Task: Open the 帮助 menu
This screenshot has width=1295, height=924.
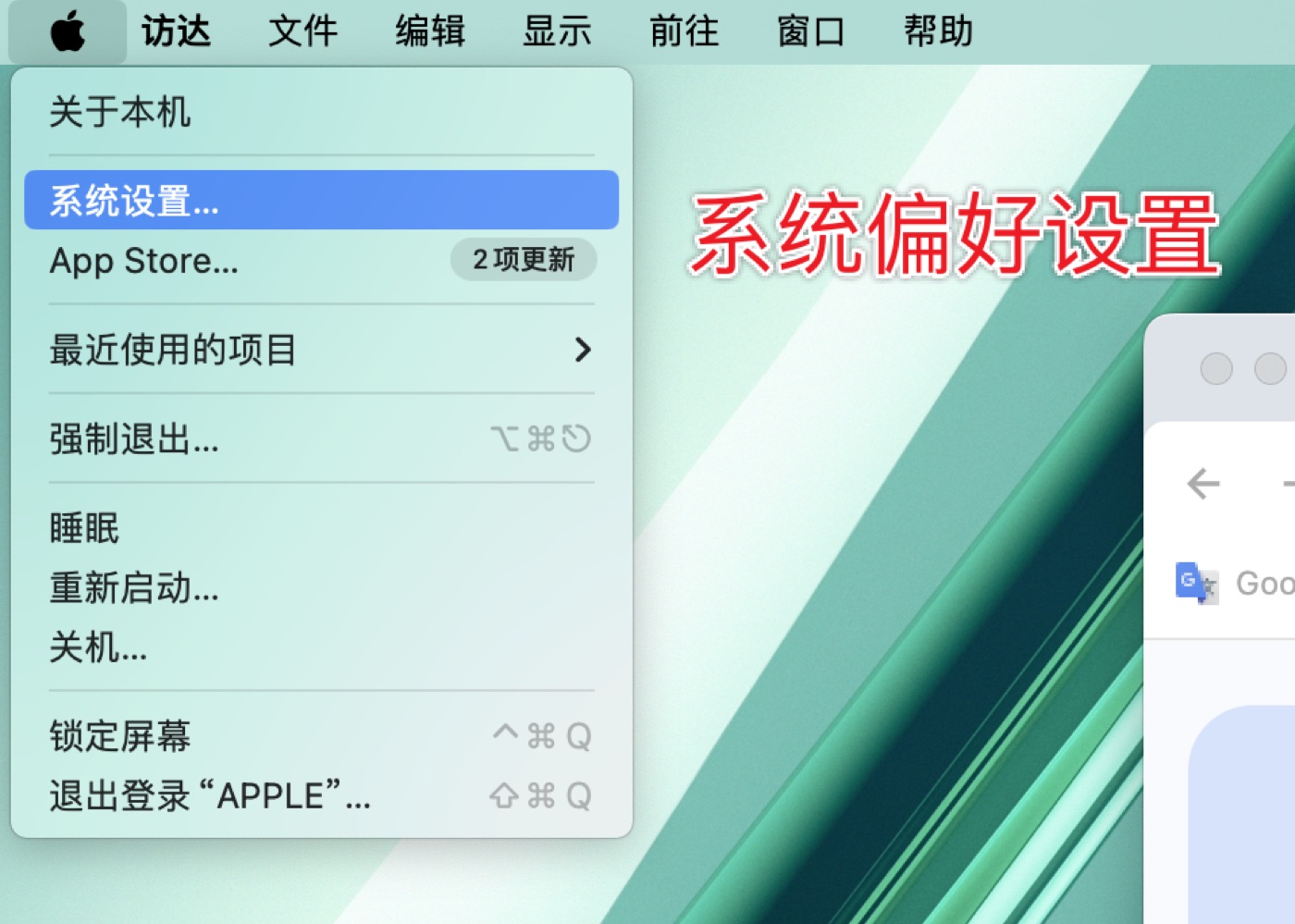Action: pos(939,31)
